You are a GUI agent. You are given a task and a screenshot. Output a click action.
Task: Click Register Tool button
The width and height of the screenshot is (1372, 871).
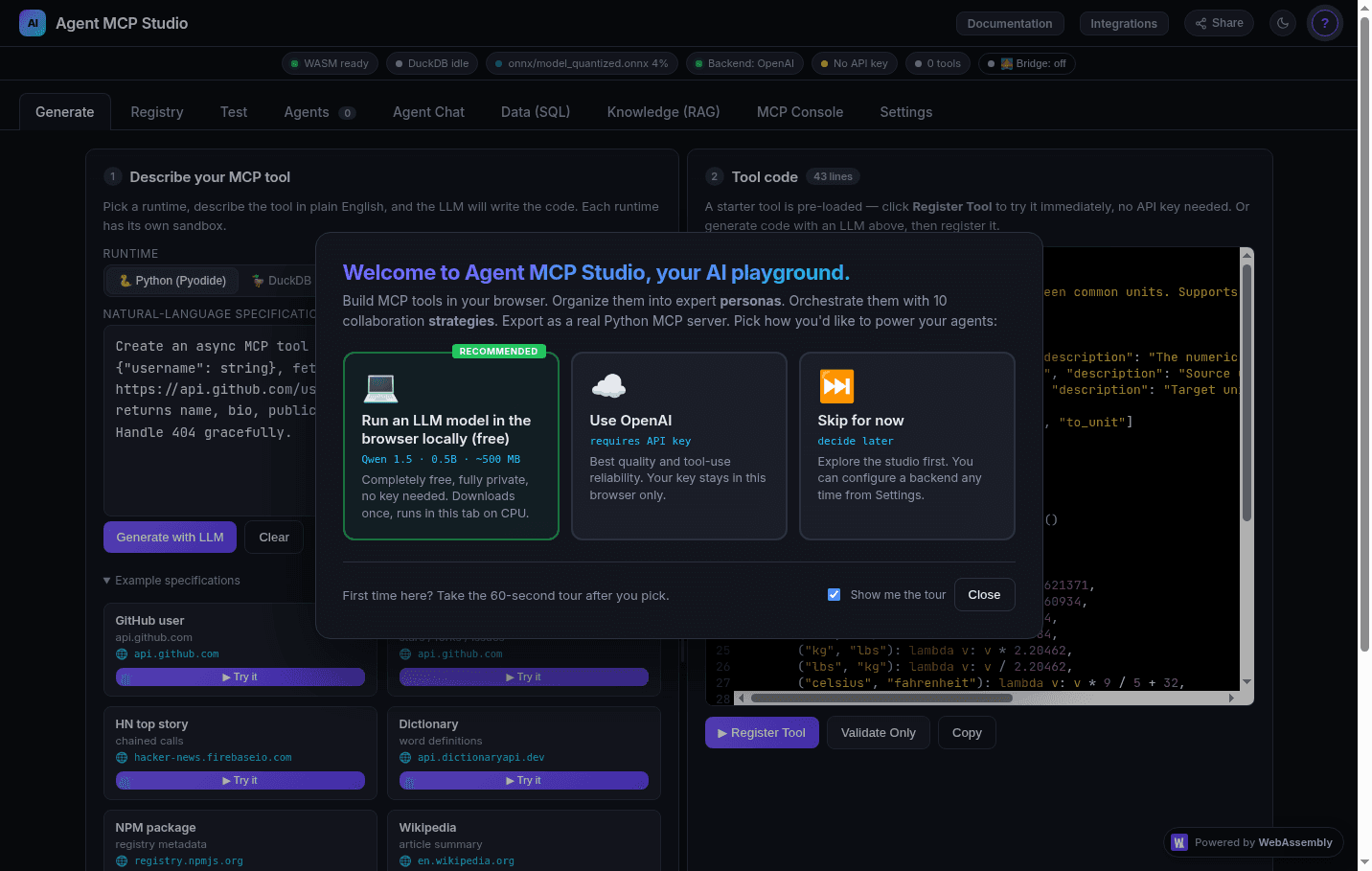pyautogui.click(x=762, y=733)
